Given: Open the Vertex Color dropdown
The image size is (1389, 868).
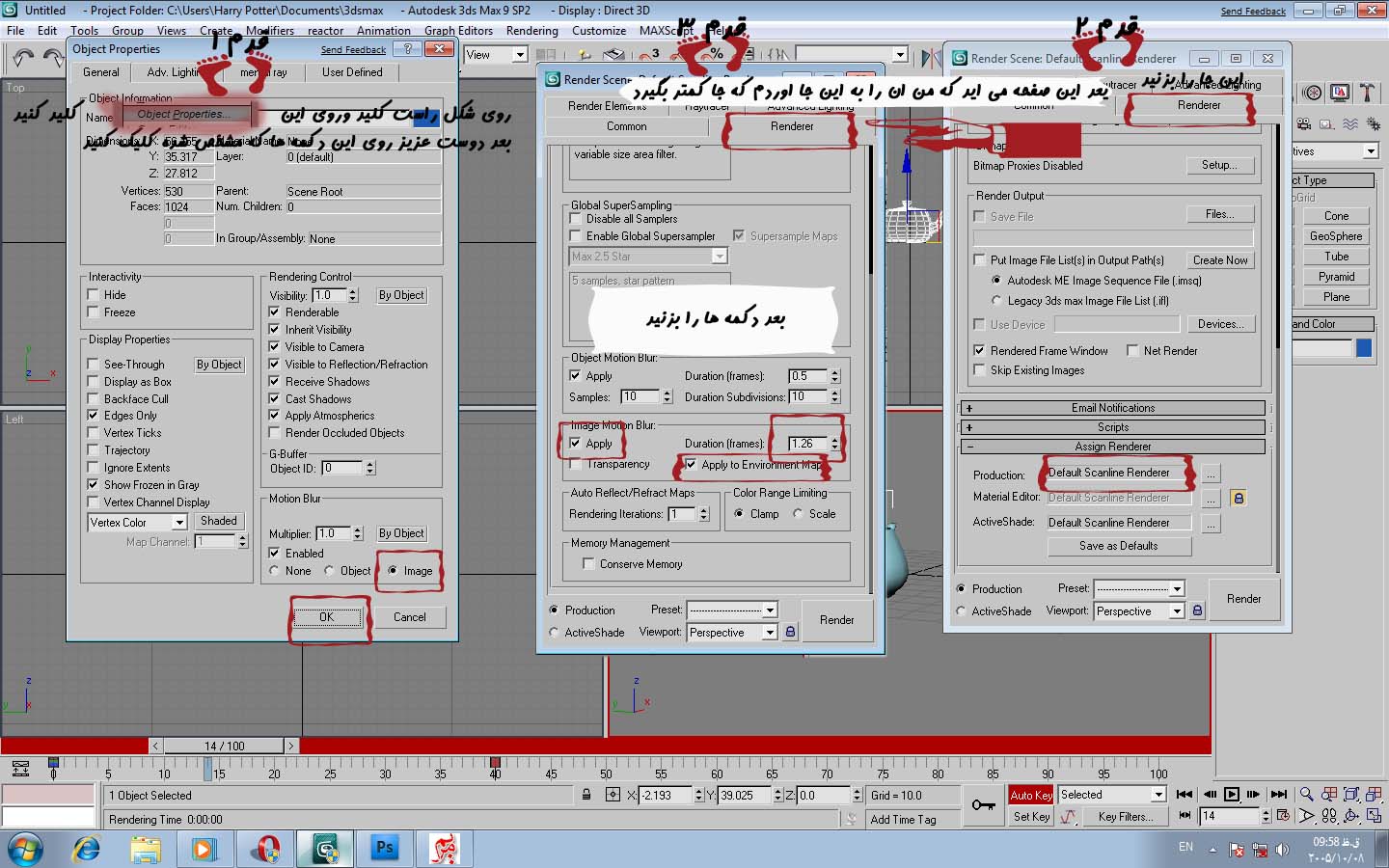Looking at the screenshot, I should (x=178, y=522).
